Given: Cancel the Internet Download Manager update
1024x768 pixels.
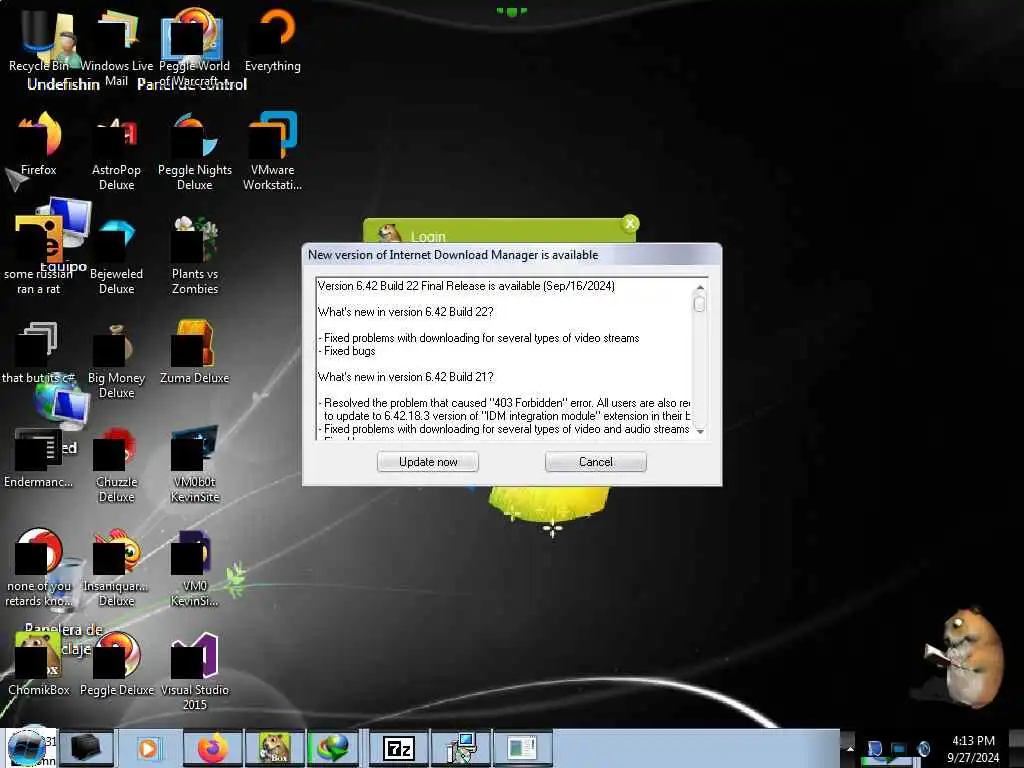Looking at the screenshot, I should tap(596, 462).
